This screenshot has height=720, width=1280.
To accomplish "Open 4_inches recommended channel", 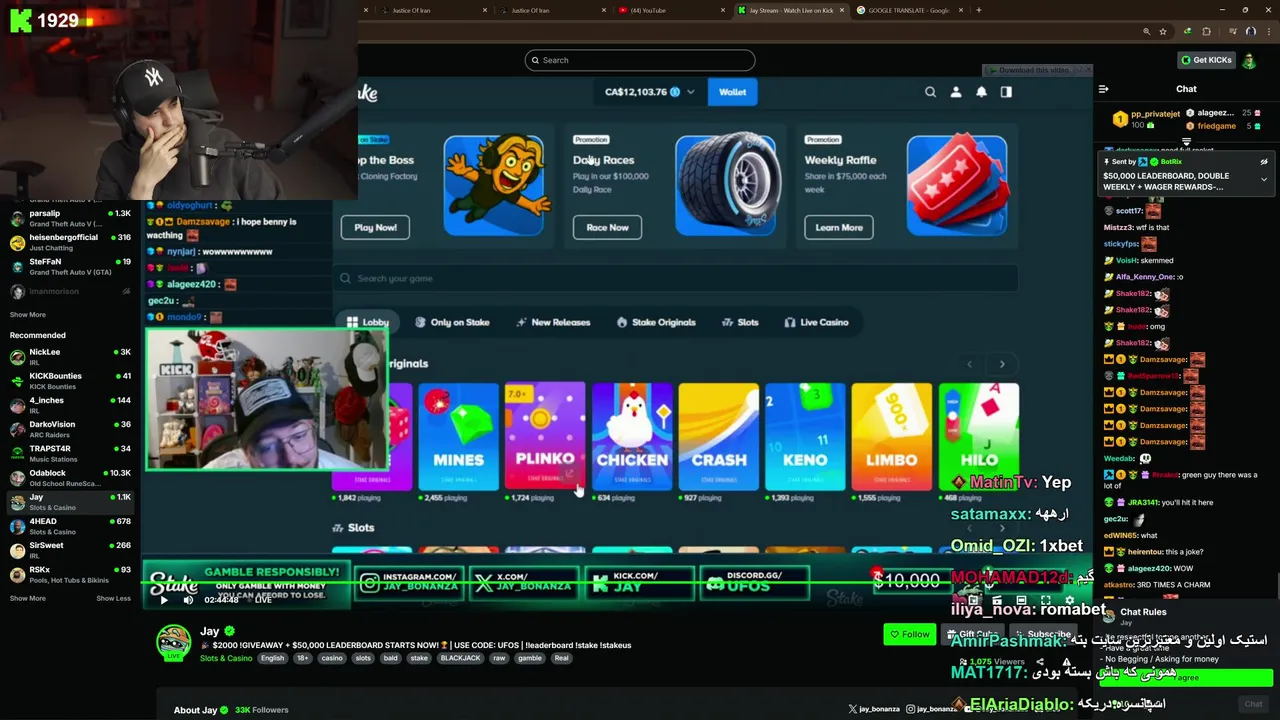I will point(70,405).
